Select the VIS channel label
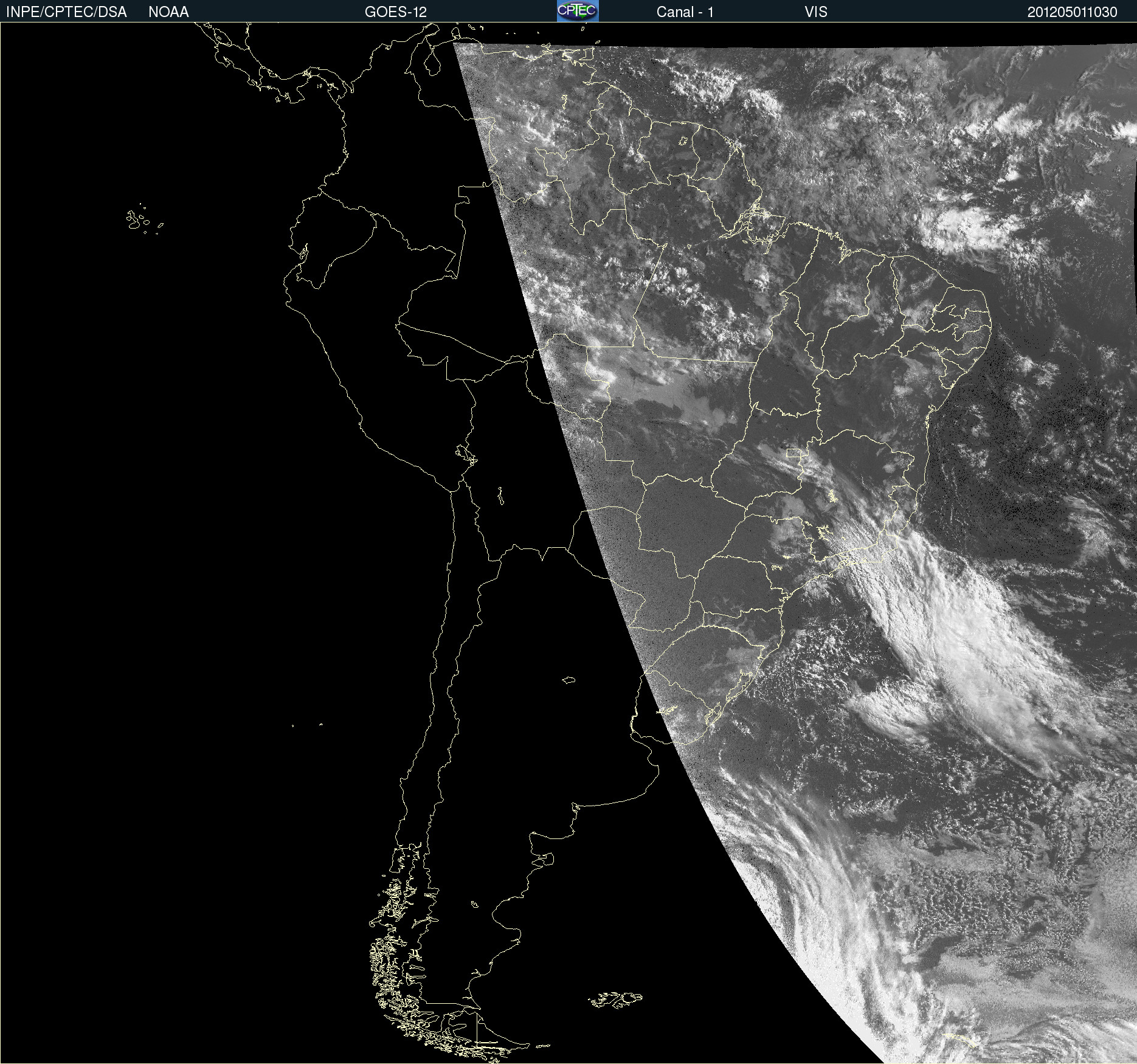Image resolution: width=1137 pixels, height=1064 pixels. 816,12
